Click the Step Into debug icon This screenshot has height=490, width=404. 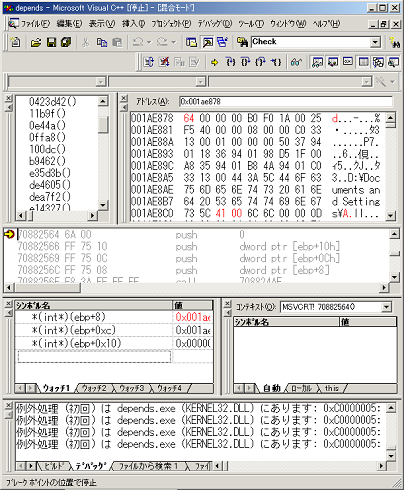pyautogui.click(x=230, y=62)
